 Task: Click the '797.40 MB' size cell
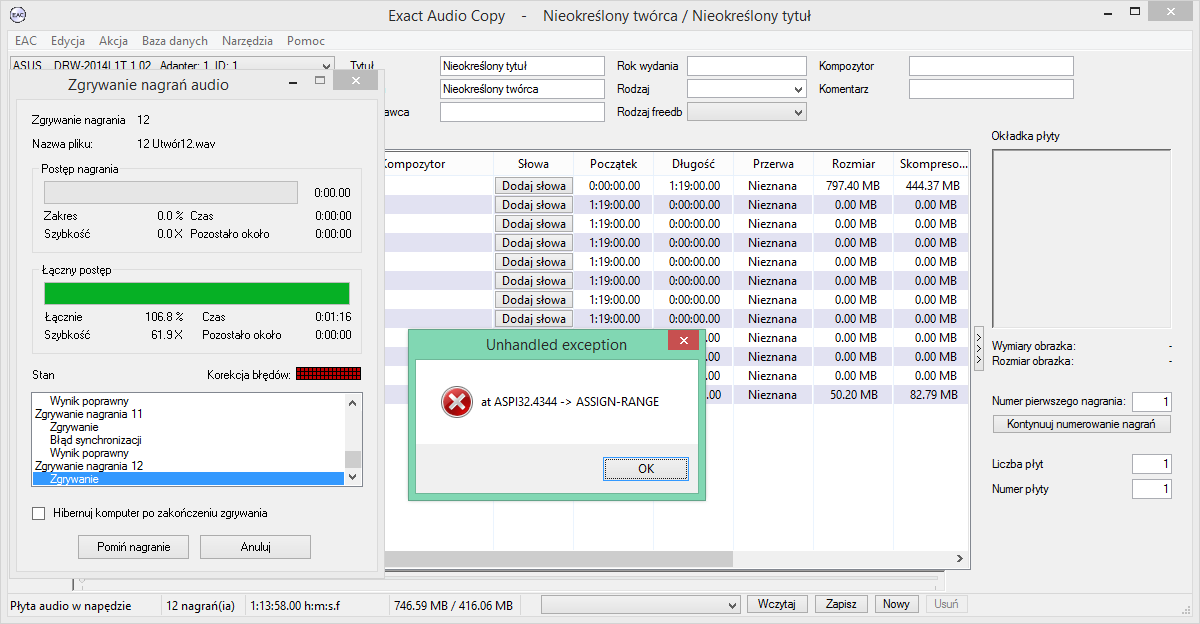pyautogui.click(x=853, y=186)
